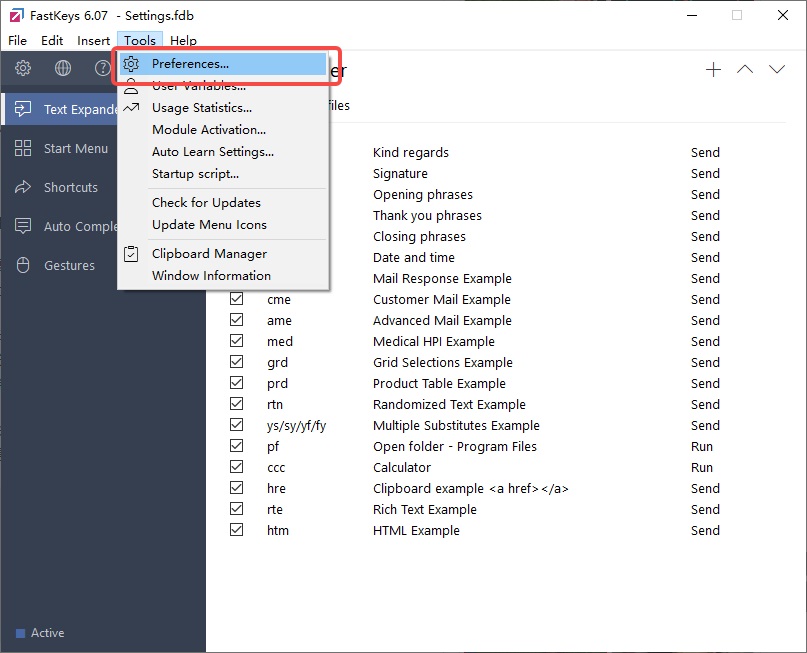Image resolution: width=807 pixels, height=653 pixels.
Task: Open the Insert menu
Action: (x=93, y=41)
